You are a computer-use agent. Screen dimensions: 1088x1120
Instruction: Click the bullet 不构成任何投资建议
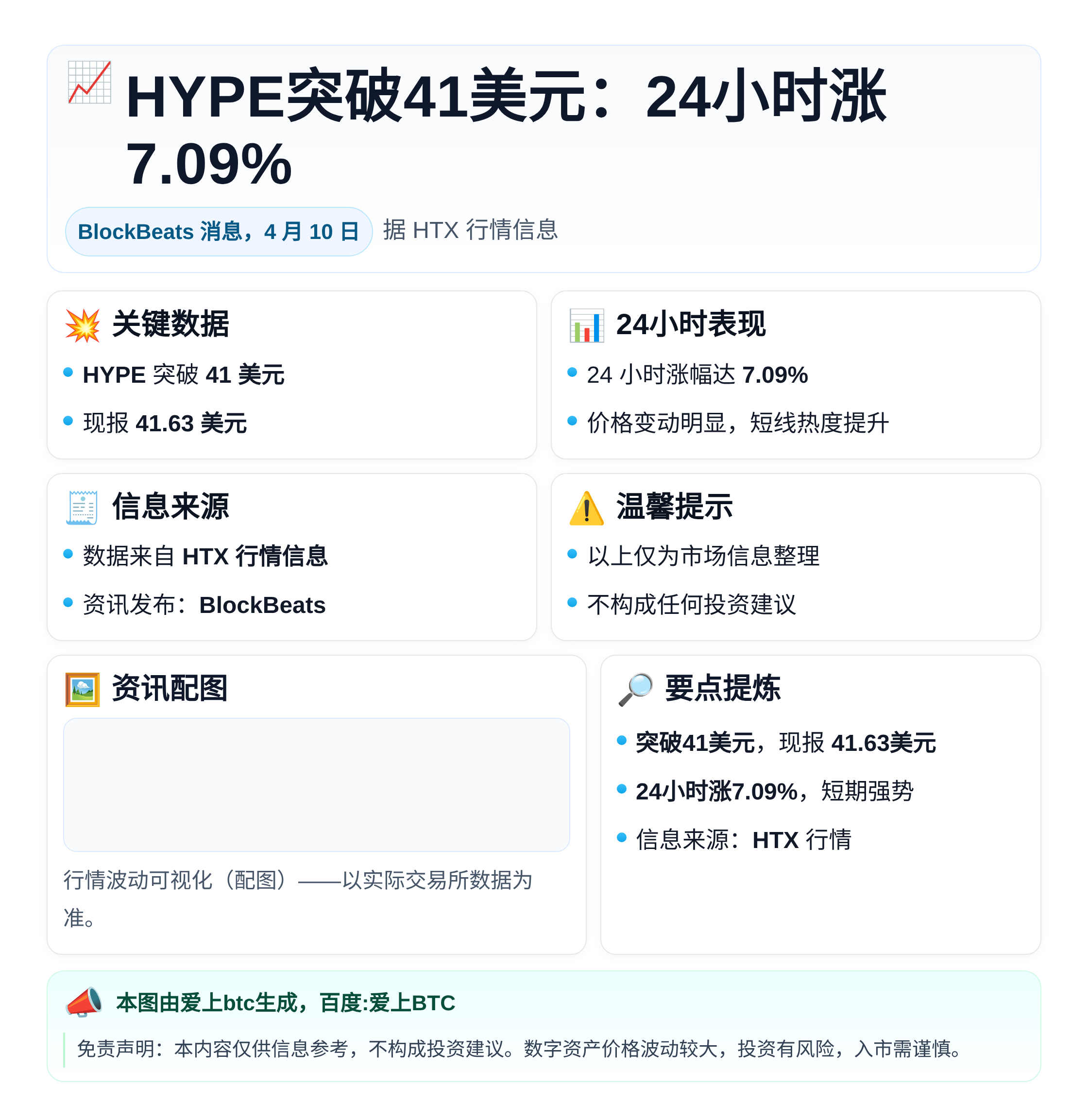click(692, 605)
